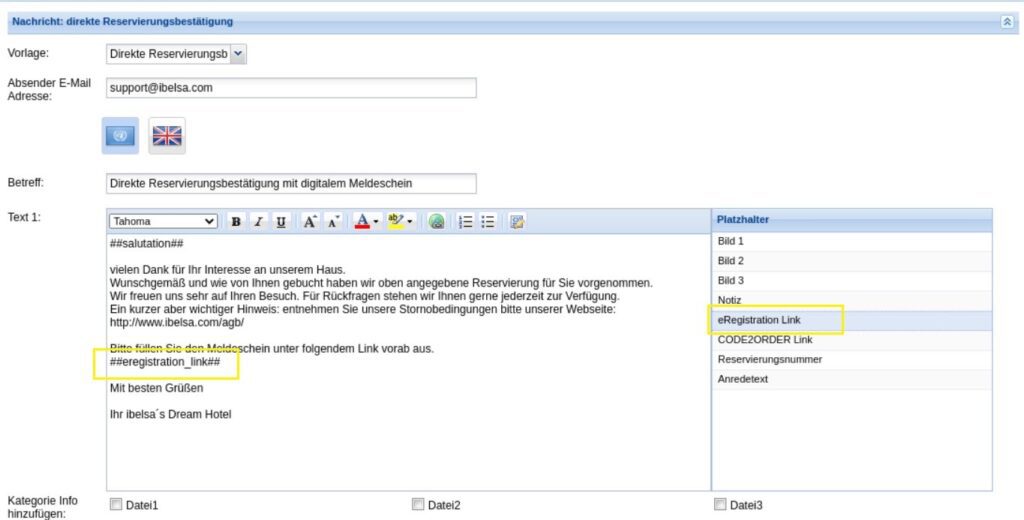Screen dimensions: 1024x520
Task: Create a numbered list
Action: (465, 222)
